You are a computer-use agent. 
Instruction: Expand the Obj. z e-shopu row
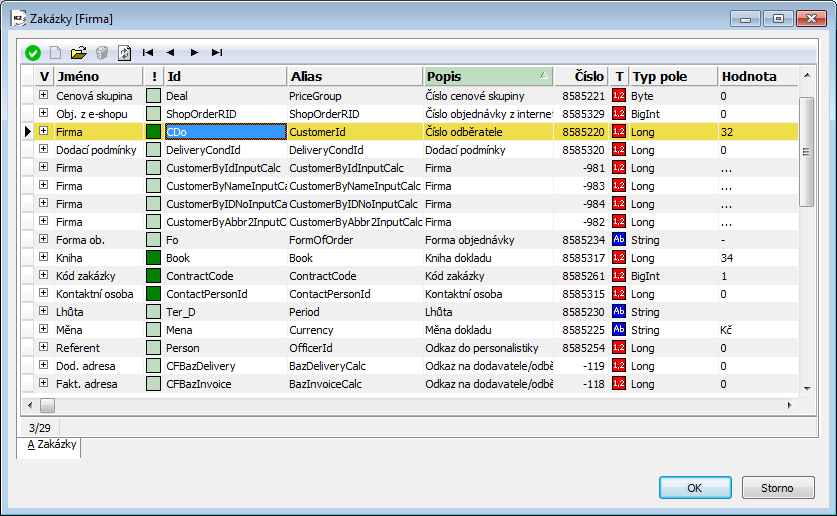[43, 113]
